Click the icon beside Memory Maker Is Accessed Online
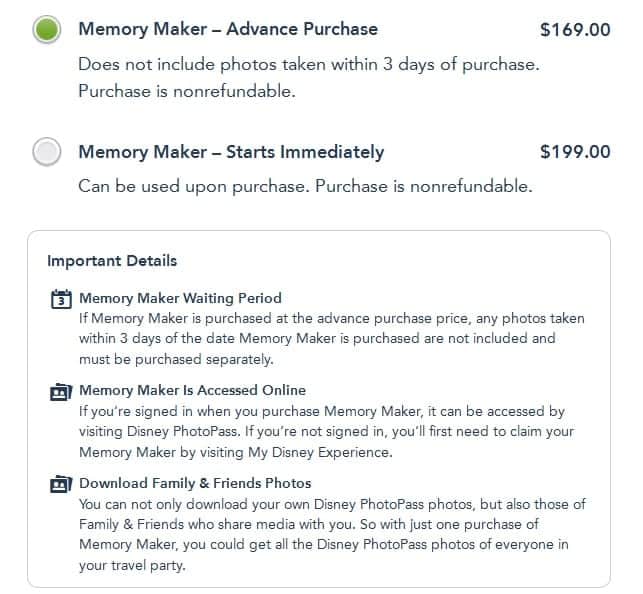Viewport: 643px width, 594px height. pyautogui.click(x=60, y=391)
